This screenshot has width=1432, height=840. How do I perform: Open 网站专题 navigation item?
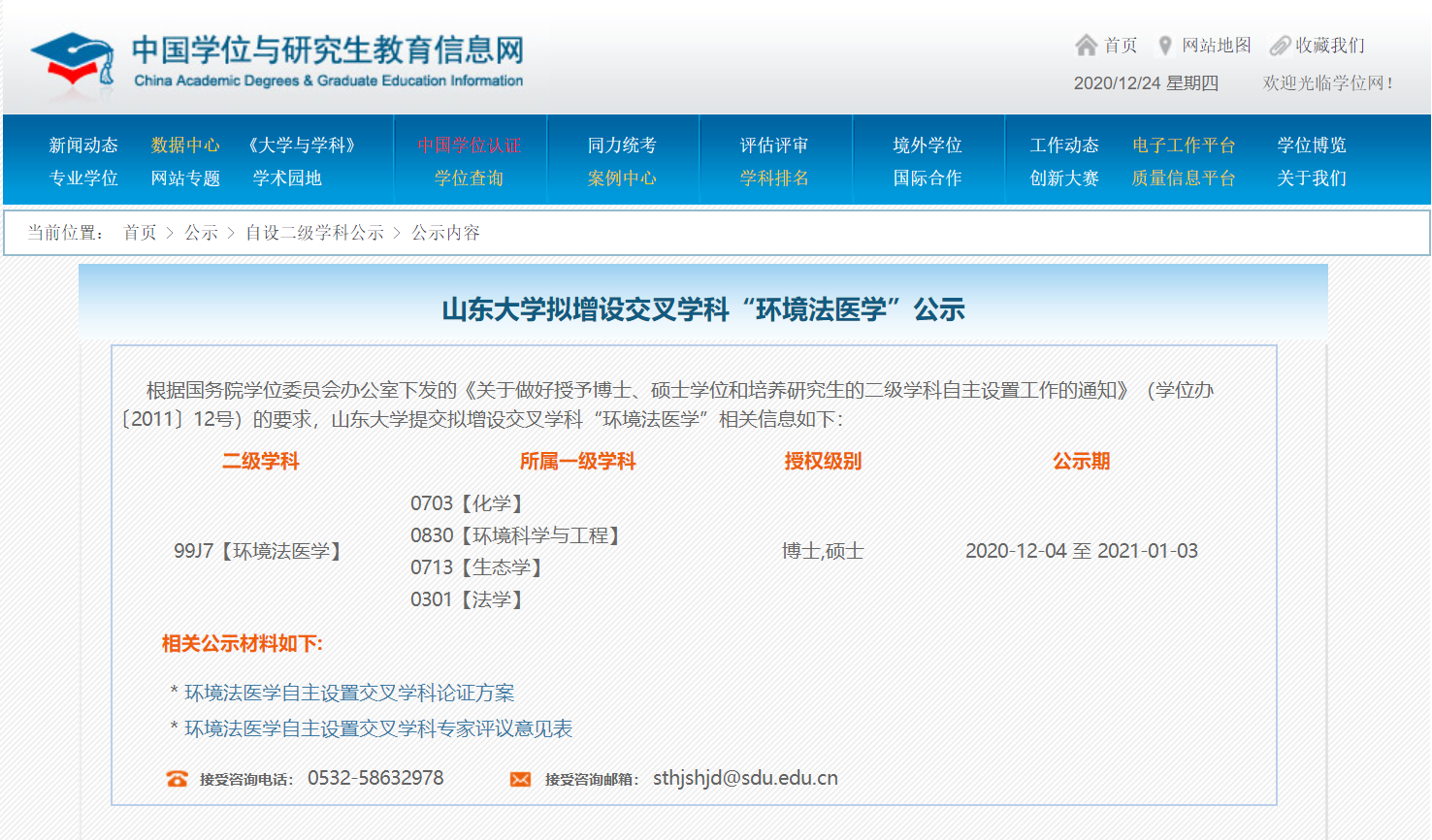click(x=185, y=178)
